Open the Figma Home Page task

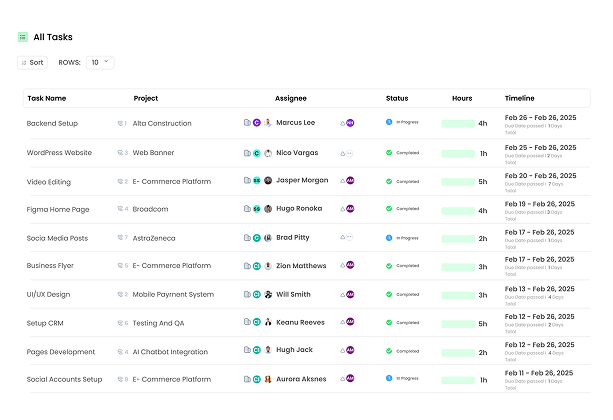point(58,209)
